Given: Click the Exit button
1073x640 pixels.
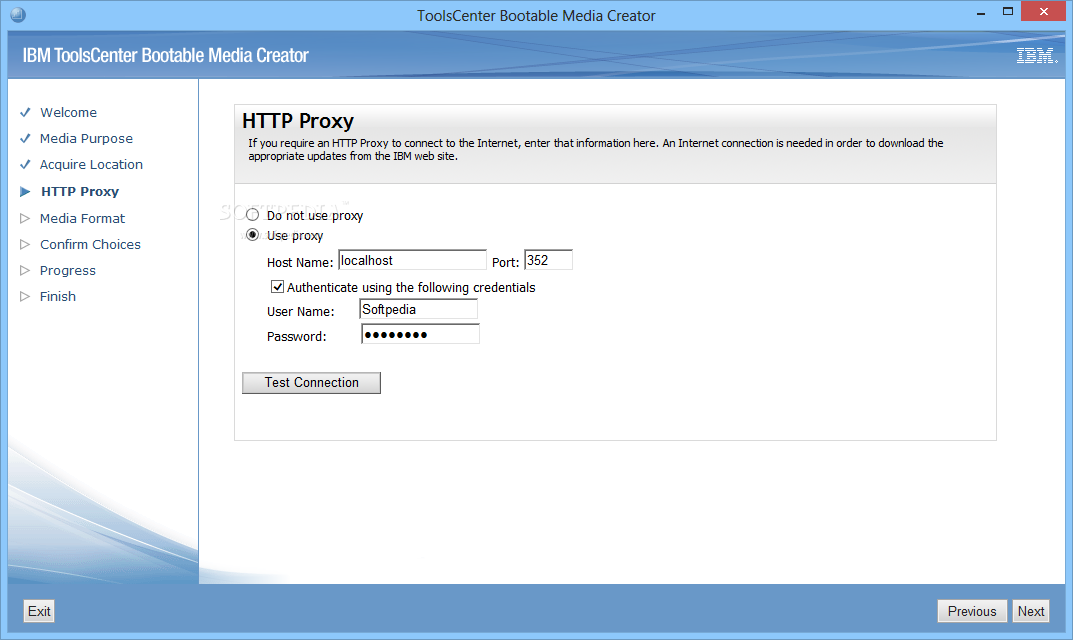Looking at the screenshot, I should pos(39,611).
